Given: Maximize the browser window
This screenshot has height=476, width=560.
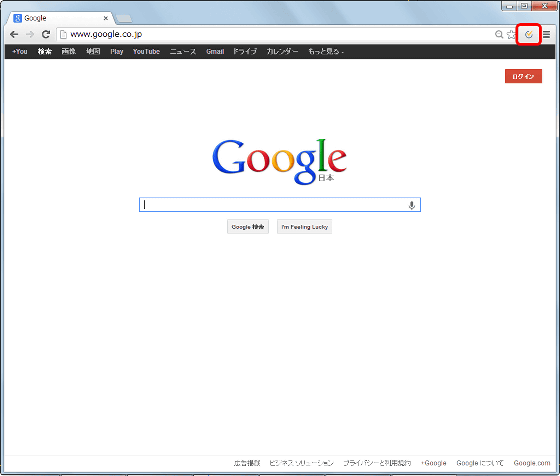Looking at the screenshot, I should point(524,6).
